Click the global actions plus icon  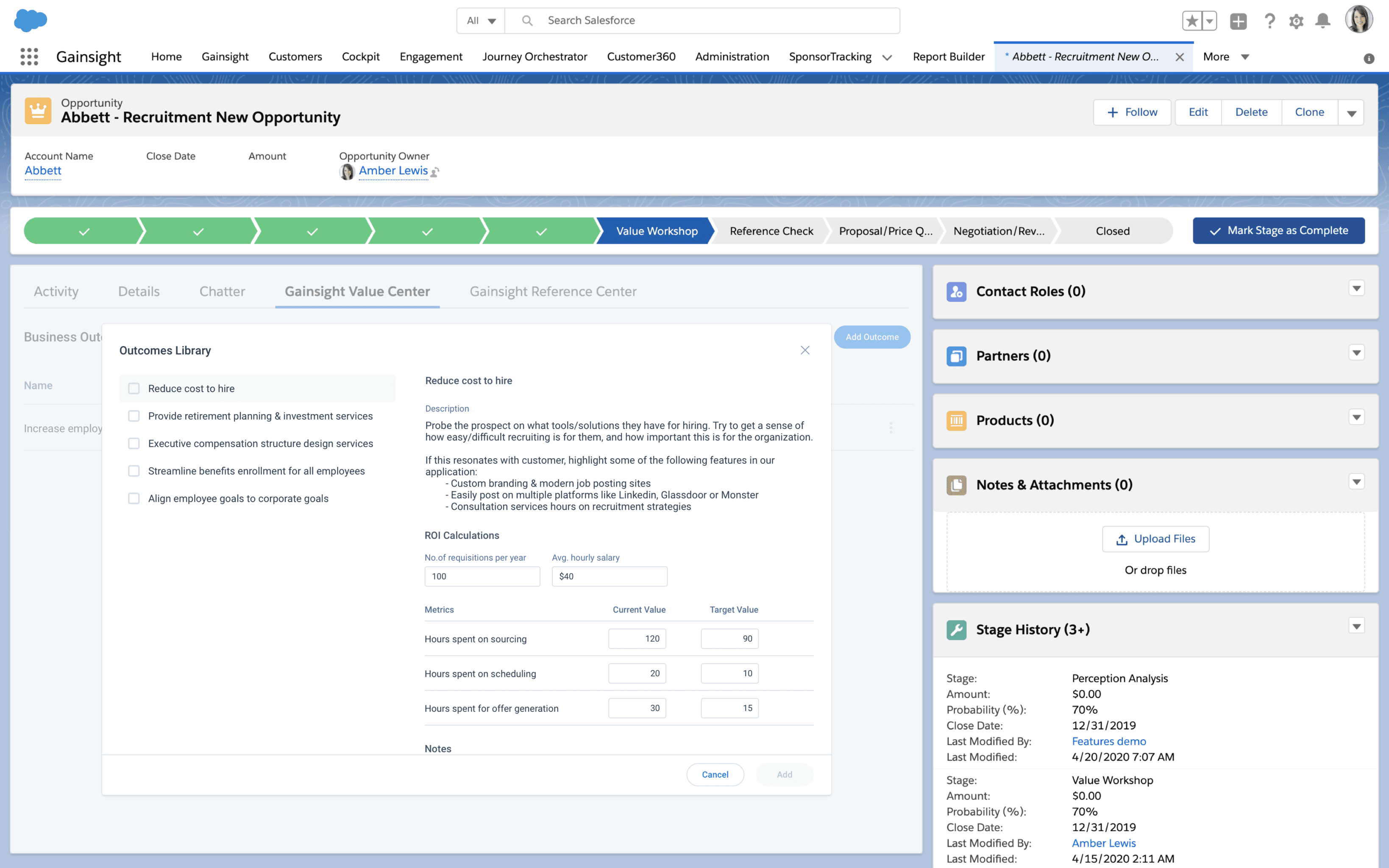(1238, 21)
